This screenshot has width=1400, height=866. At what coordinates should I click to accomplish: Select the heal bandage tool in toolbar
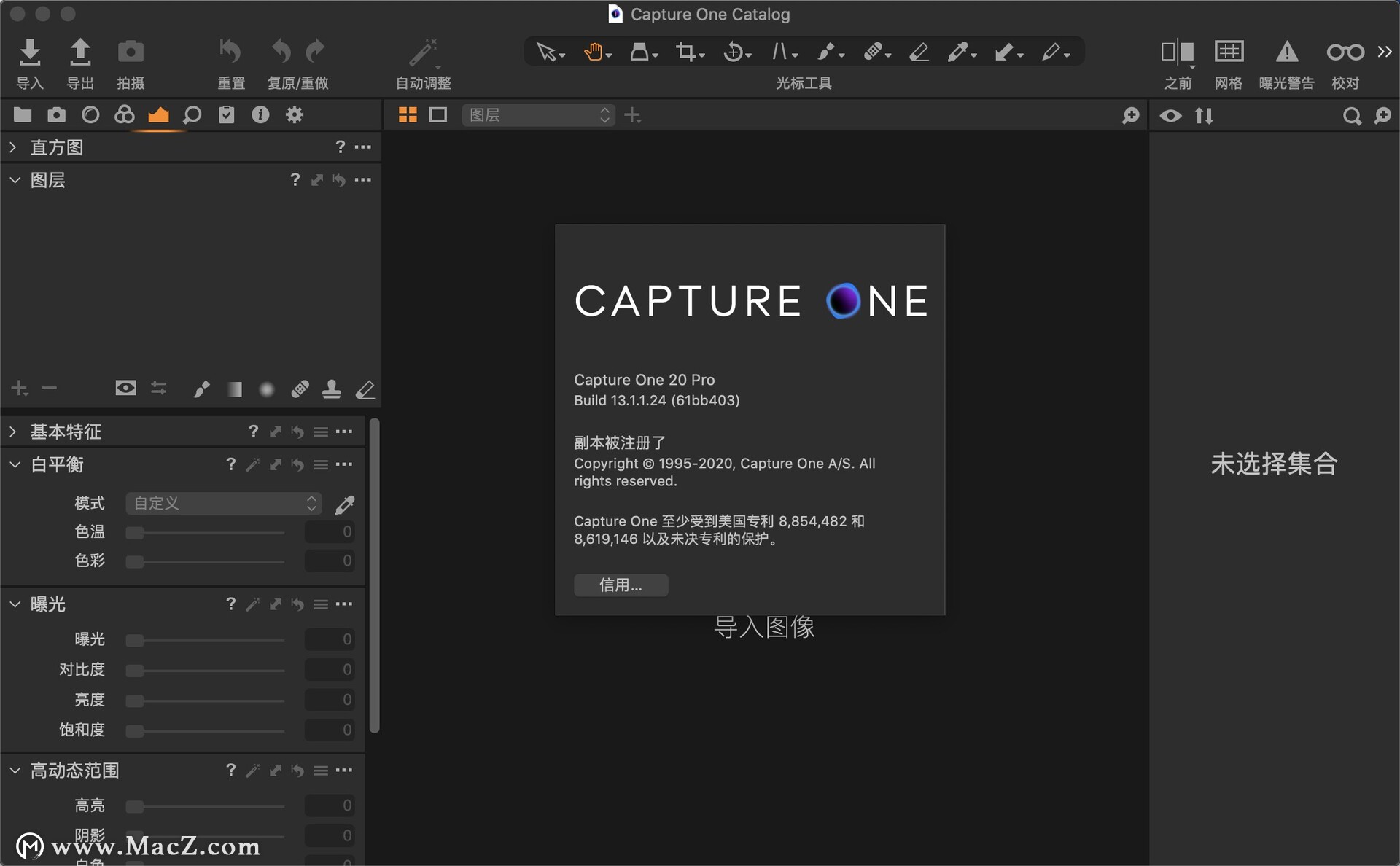tap(876, 52)
